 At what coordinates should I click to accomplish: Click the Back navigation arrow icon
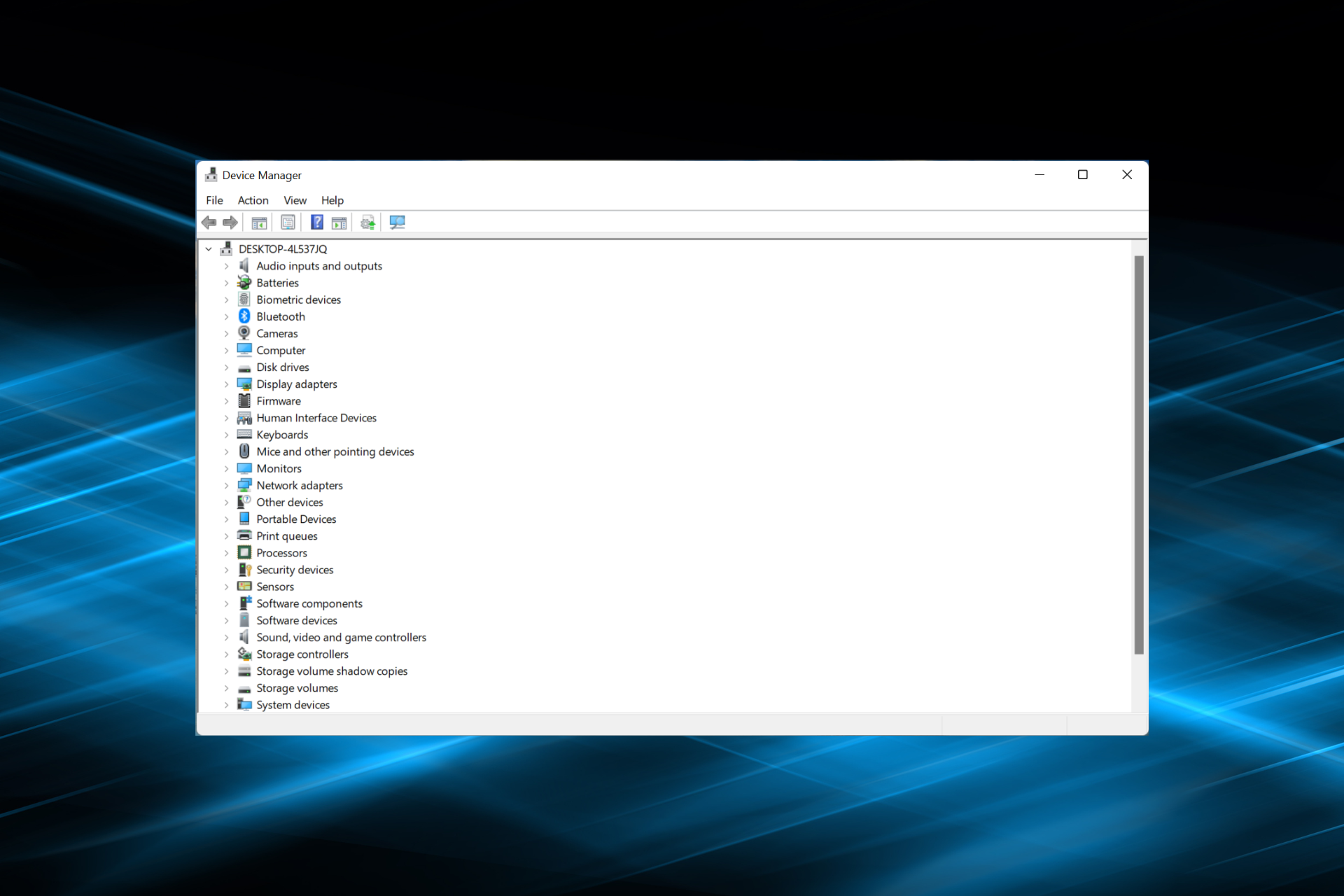(x=209, y=222)
